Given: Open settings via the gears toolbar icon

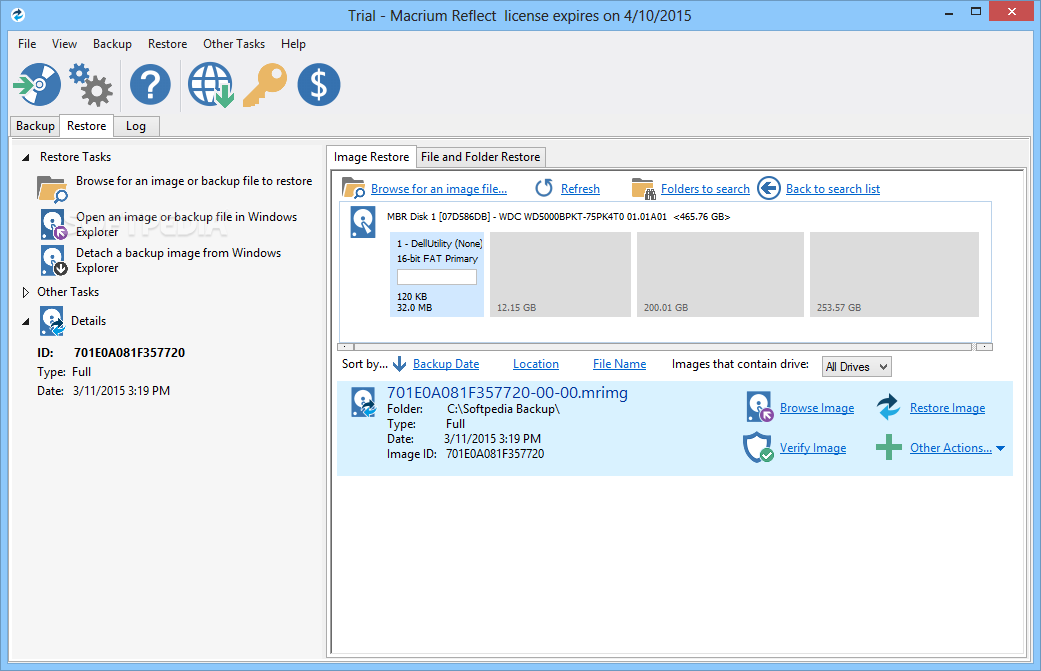Looking at the screenshot, I should 91,84.
